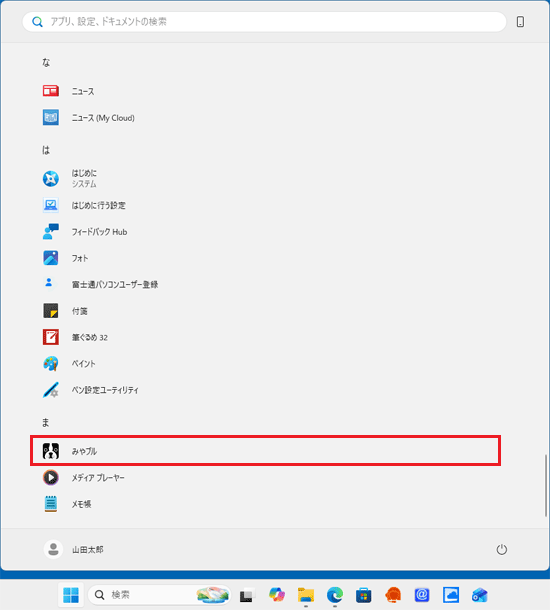This screenshot has width=550, height=610.
Task: Click the phone icon beside search bar
Action: (x=520, y=22)
